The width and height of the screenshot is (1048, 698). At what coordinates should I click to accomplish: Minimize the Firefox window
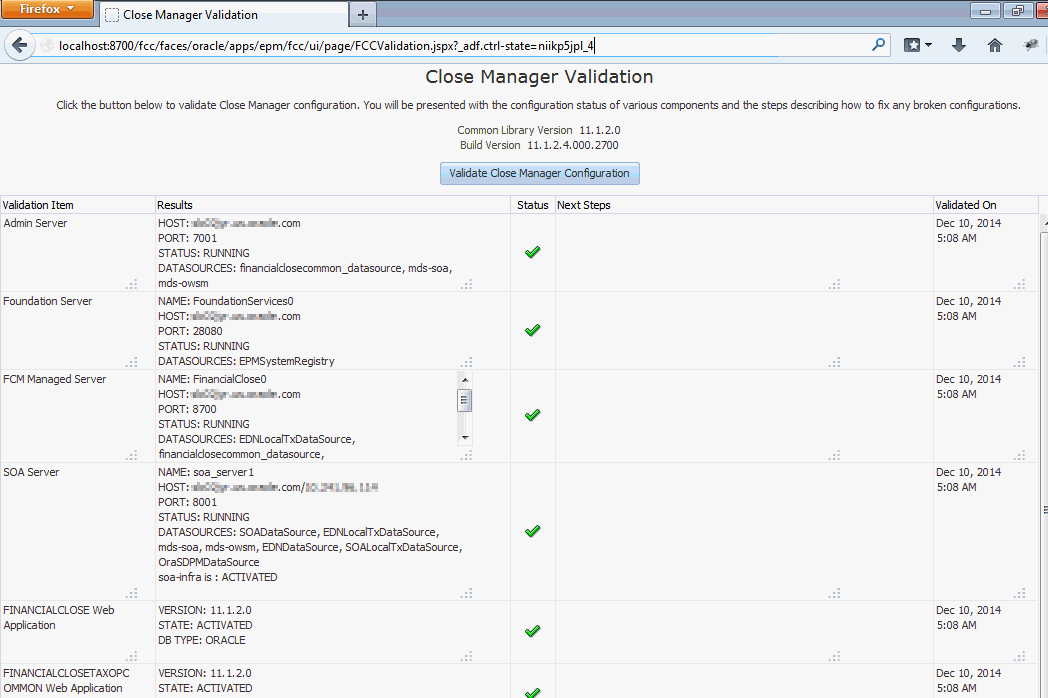tap(985, 11)
